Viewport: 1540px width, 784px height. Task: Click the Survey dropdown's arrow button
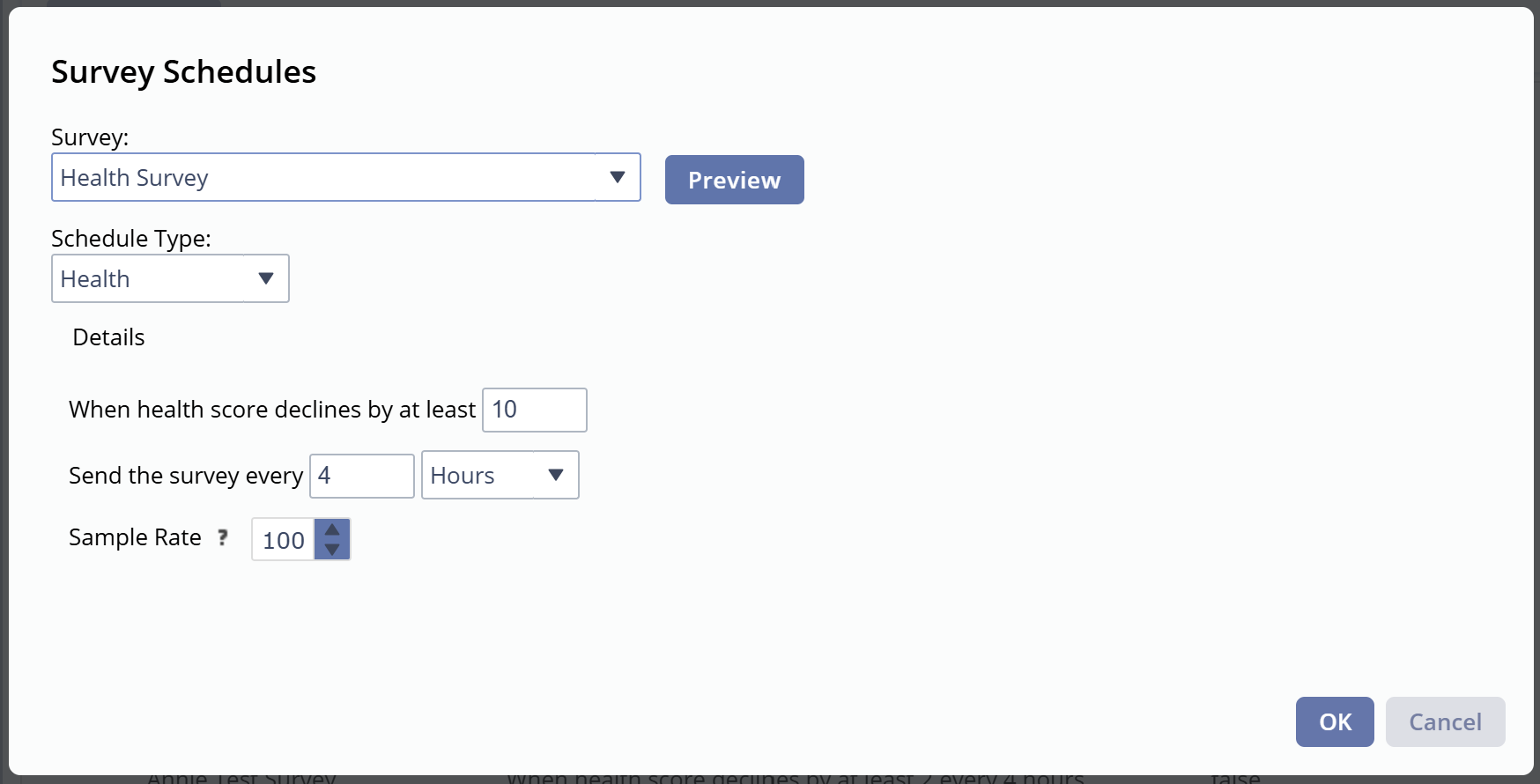pyautogui.click(x=618, y=178)
